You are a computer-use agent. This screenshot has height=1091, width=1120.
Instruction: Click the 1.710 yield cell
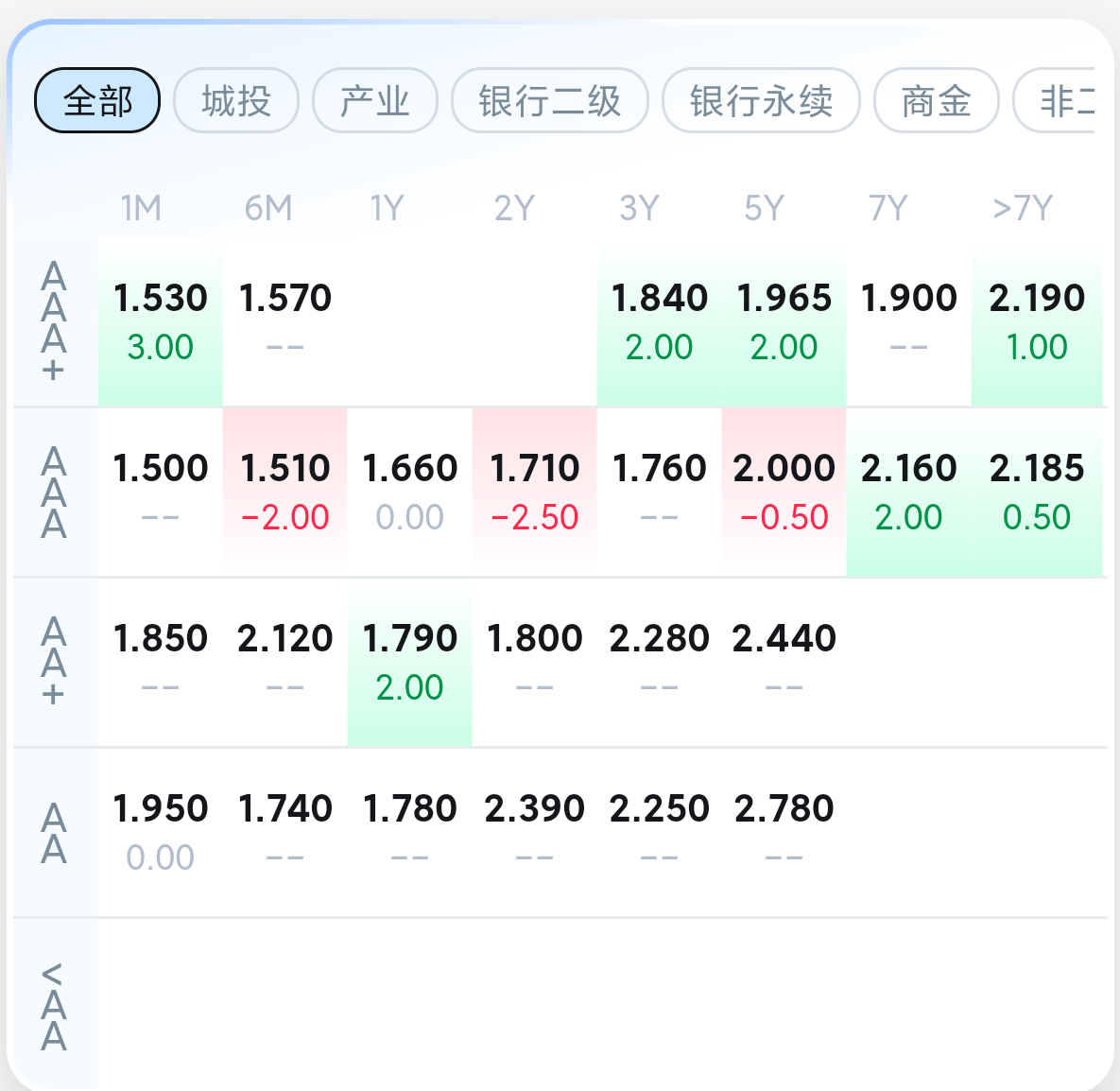tap(535, 492)
